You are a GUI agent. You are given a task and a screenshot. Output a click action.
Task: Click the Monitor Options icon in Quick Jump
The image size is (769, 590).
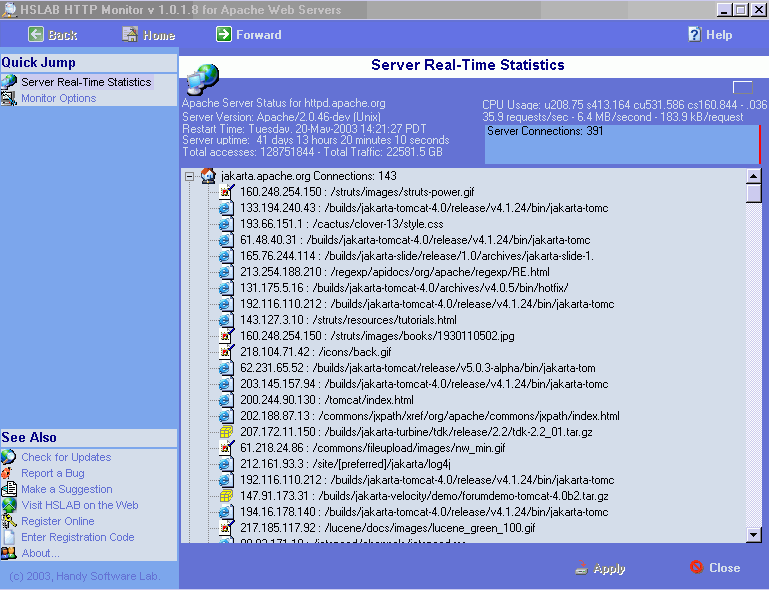pos(9,98)
